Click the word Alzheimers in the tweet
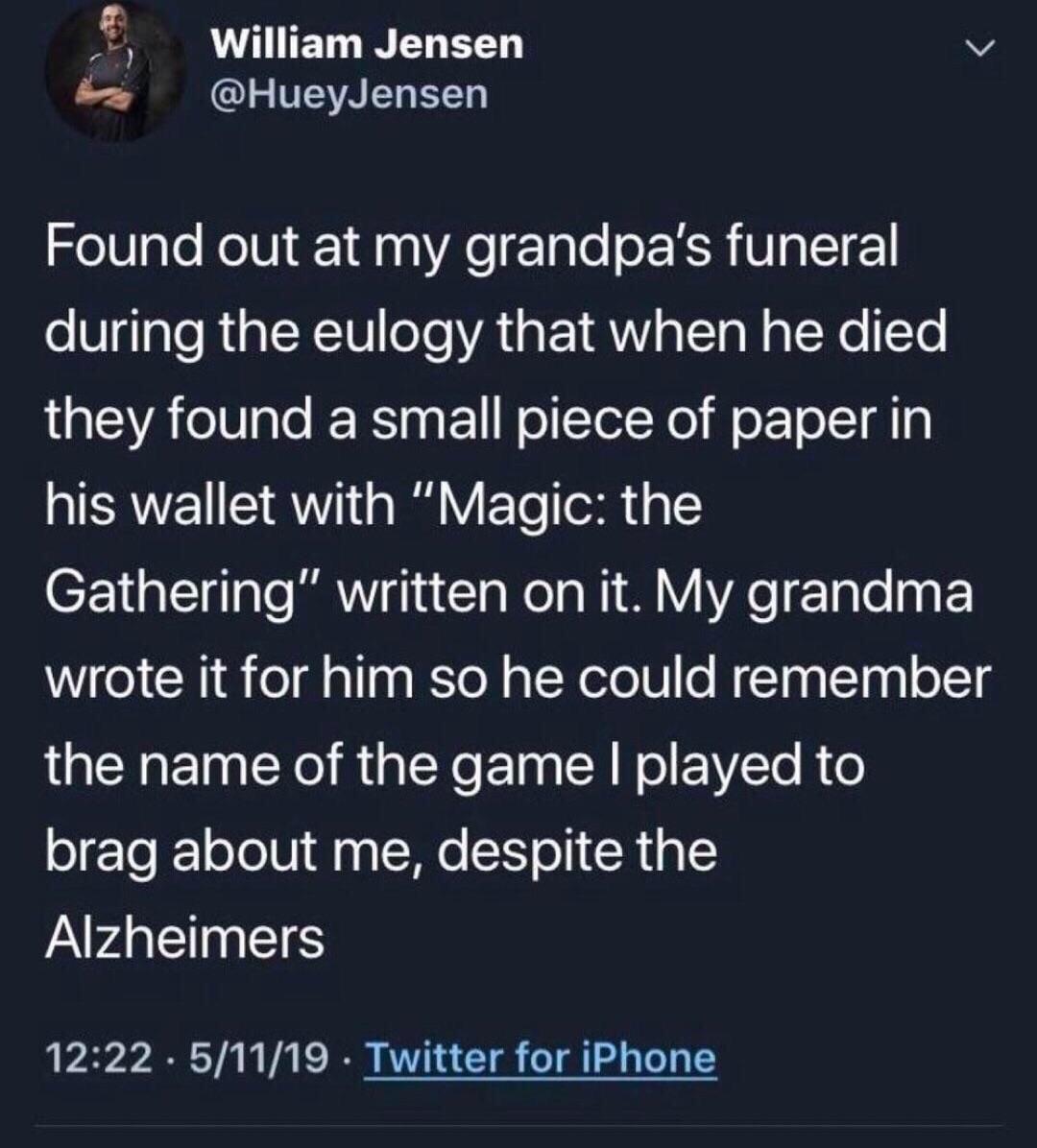The image size is (1037, 1148). tap(184, 937)
